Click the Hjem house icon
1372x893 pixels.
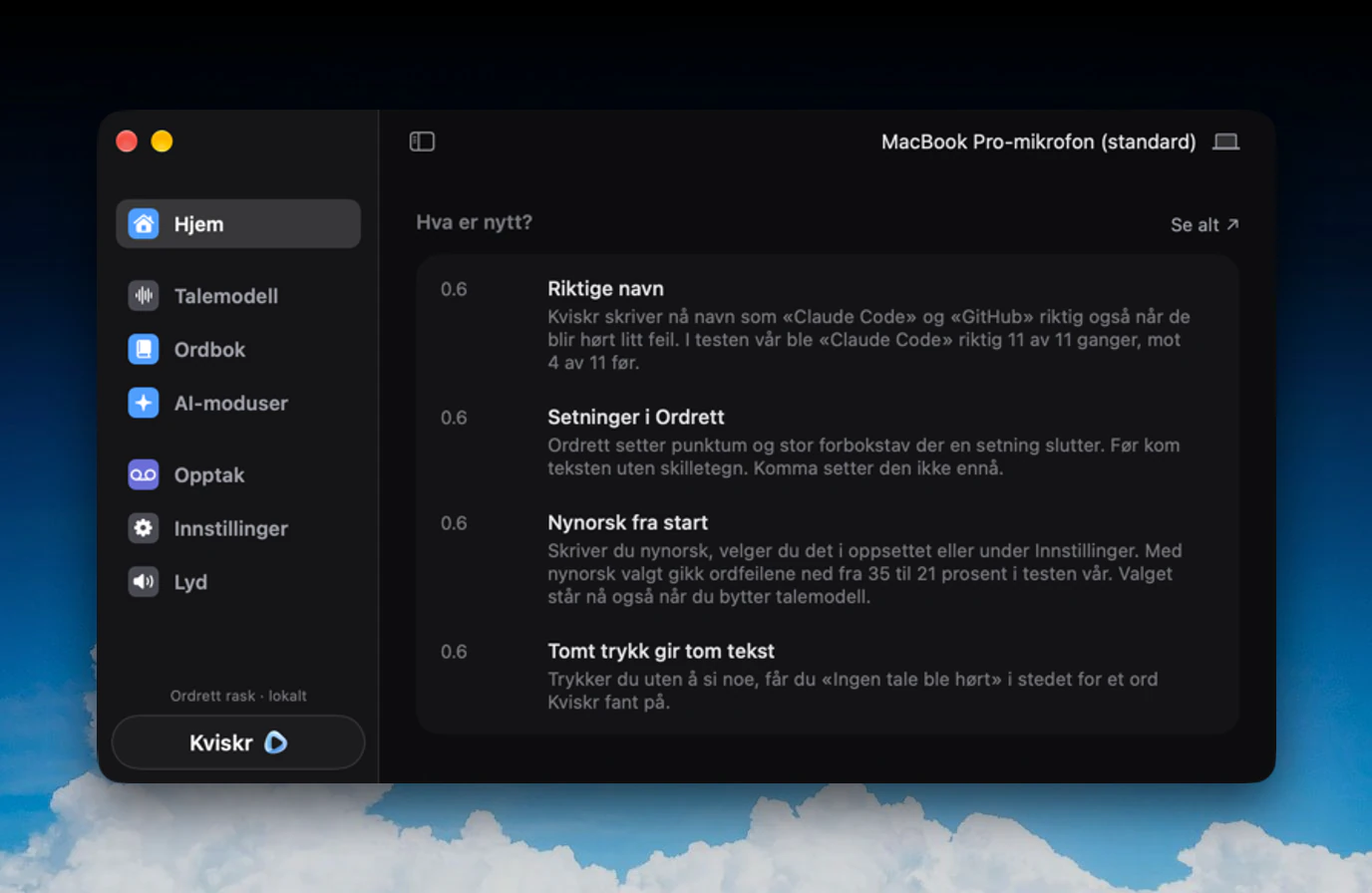pos(144,223)
